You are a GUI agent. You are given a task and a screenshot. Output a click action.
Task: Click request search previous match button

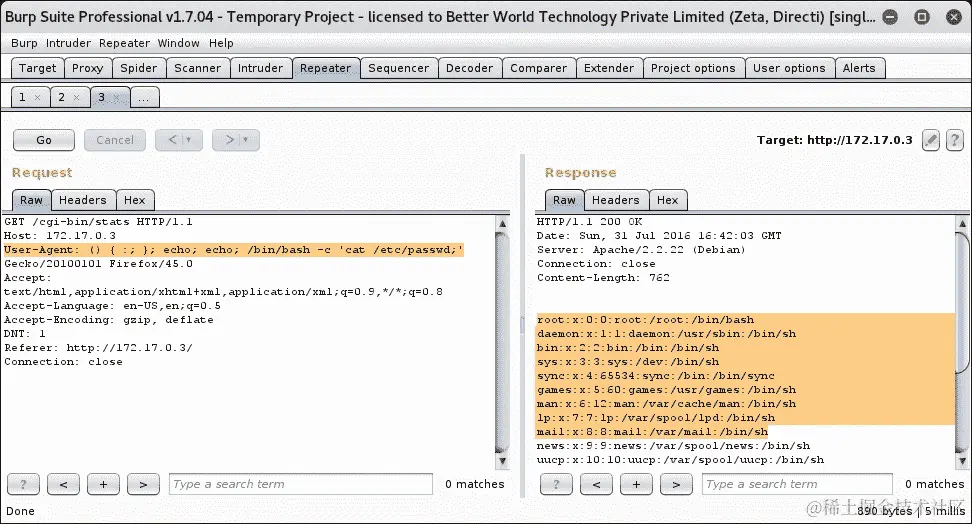tap(63, 484)
